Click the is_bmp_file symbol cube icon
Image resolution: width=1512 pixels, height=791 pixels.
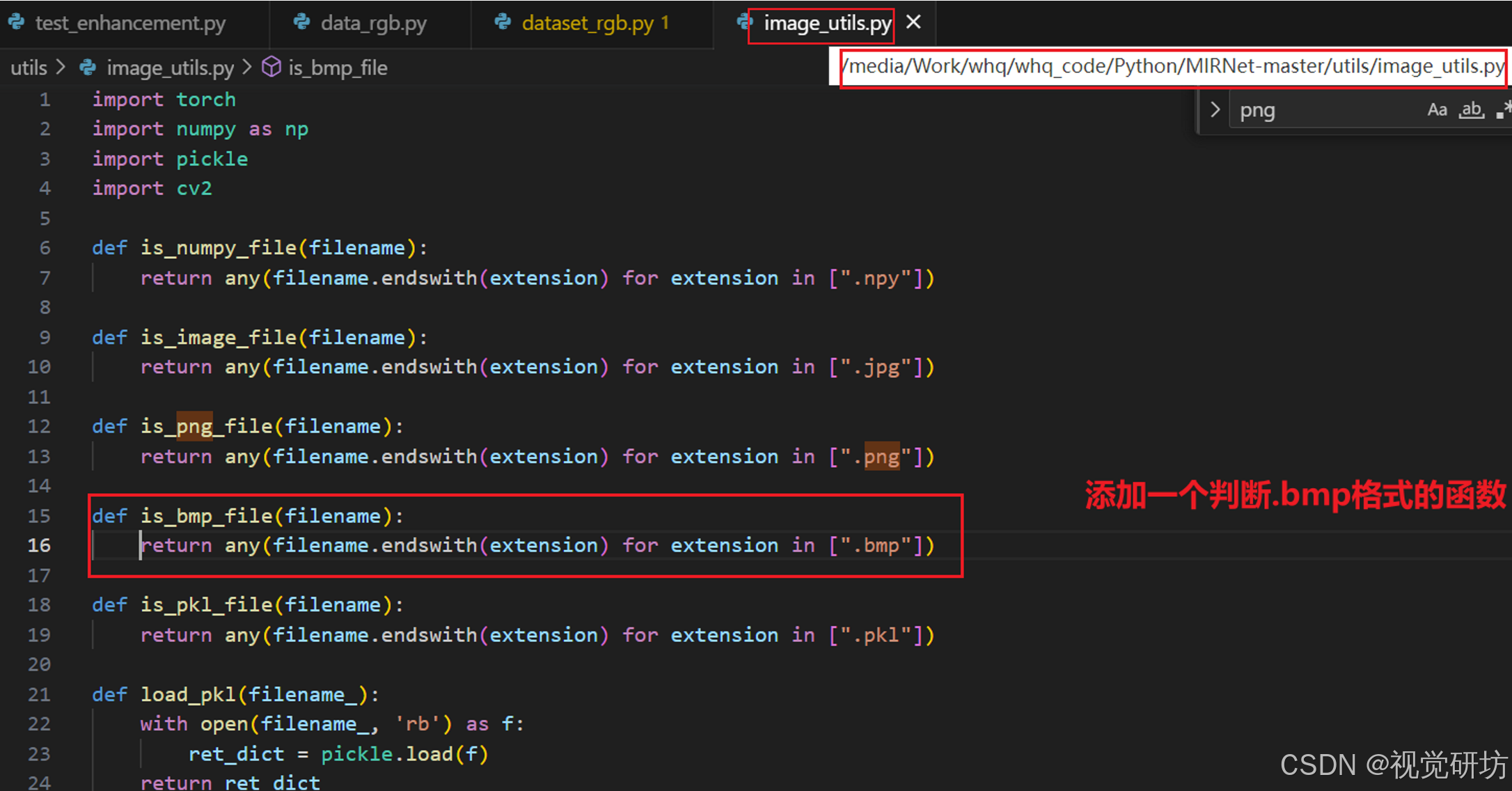tap(271, 68)
